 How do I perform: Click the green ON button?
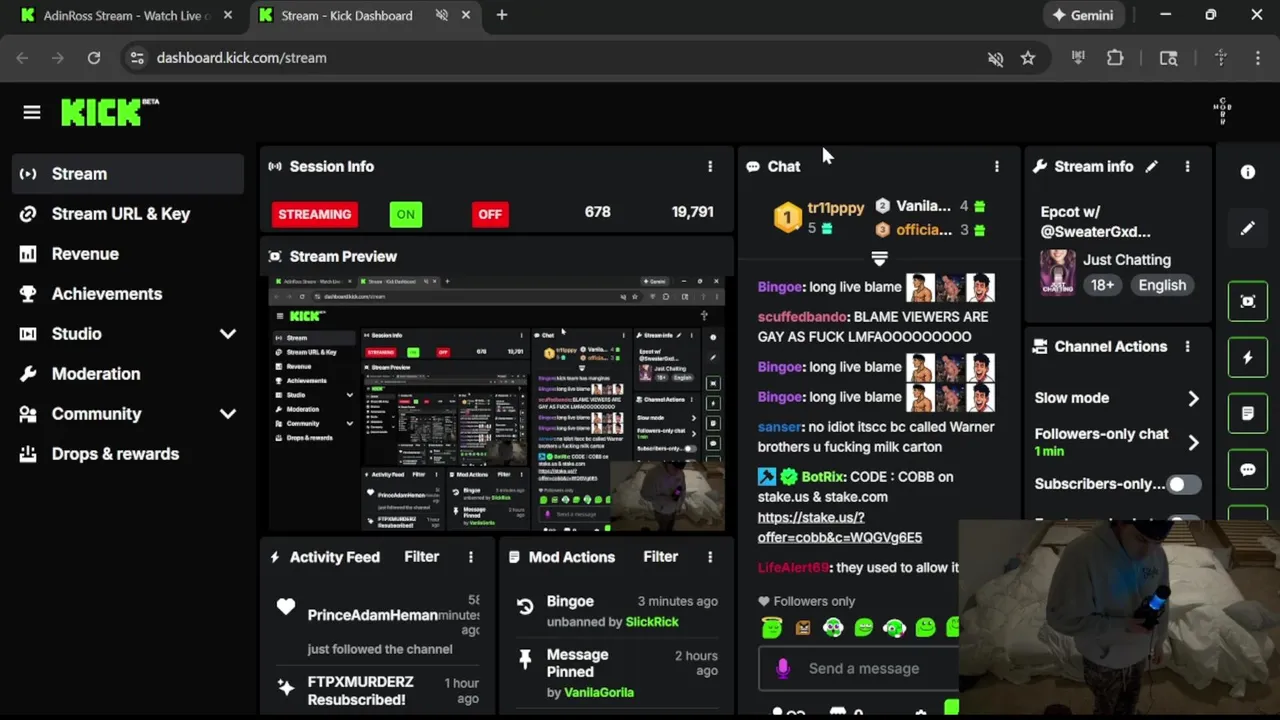405,214
